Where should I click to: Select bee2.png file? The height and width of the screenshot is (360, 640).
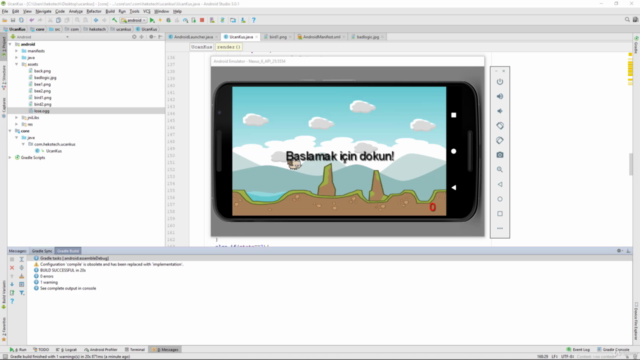[42, 91]
